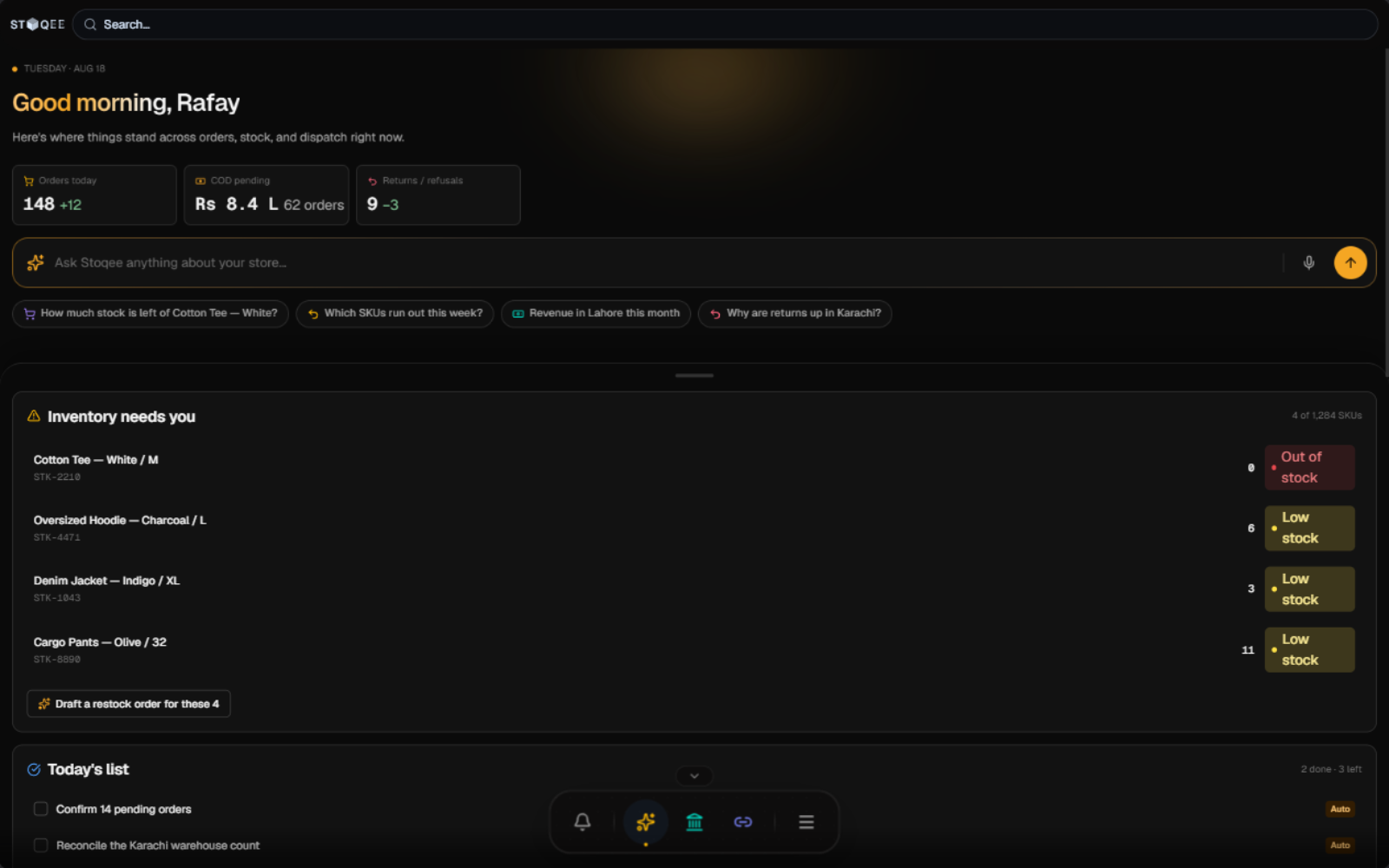Open the Denim Jacket — Indigo / XL row
Screen dimensions: 1389x868
pyautogui.click(x=694, y=589)
